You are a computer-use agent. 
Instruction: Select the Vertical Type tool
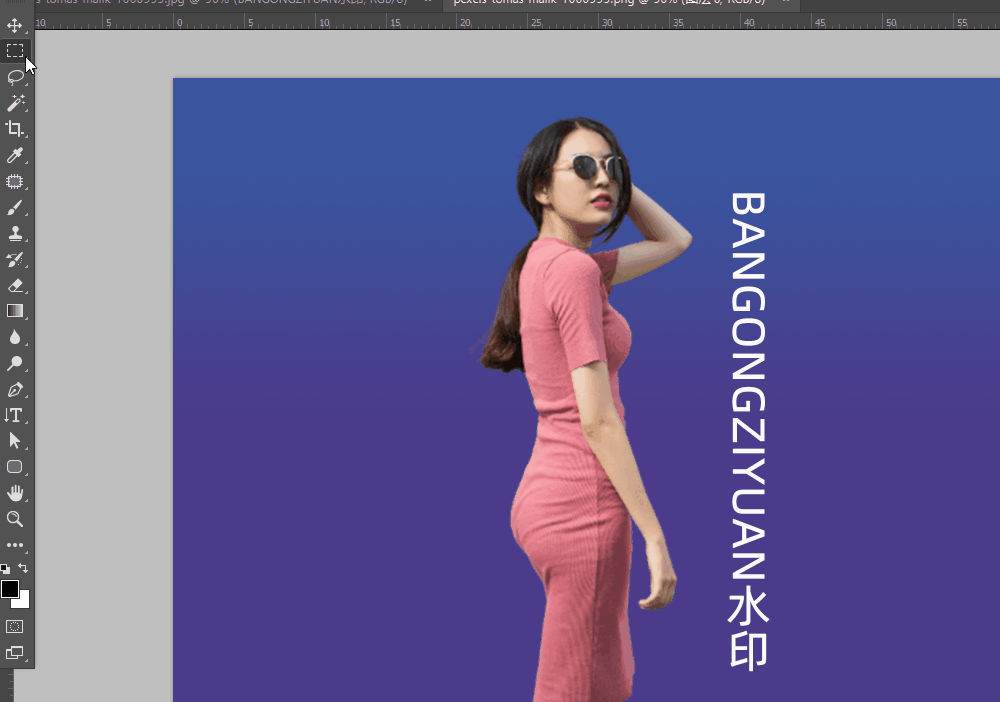coord(15,415)
